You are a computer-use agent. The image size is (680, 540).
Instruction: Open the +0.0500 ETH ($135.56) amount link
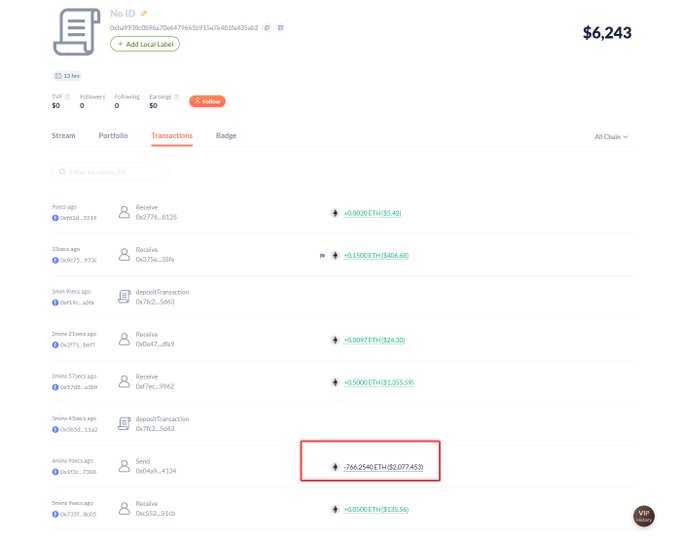click(x=376, y=509)
